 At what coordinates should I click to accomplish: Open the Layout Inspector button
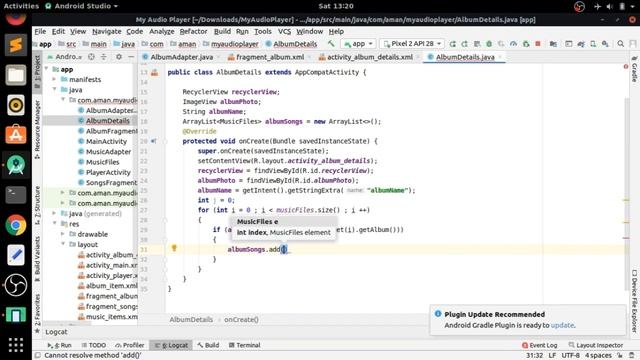pyautogui.click(x=596, y=345)
